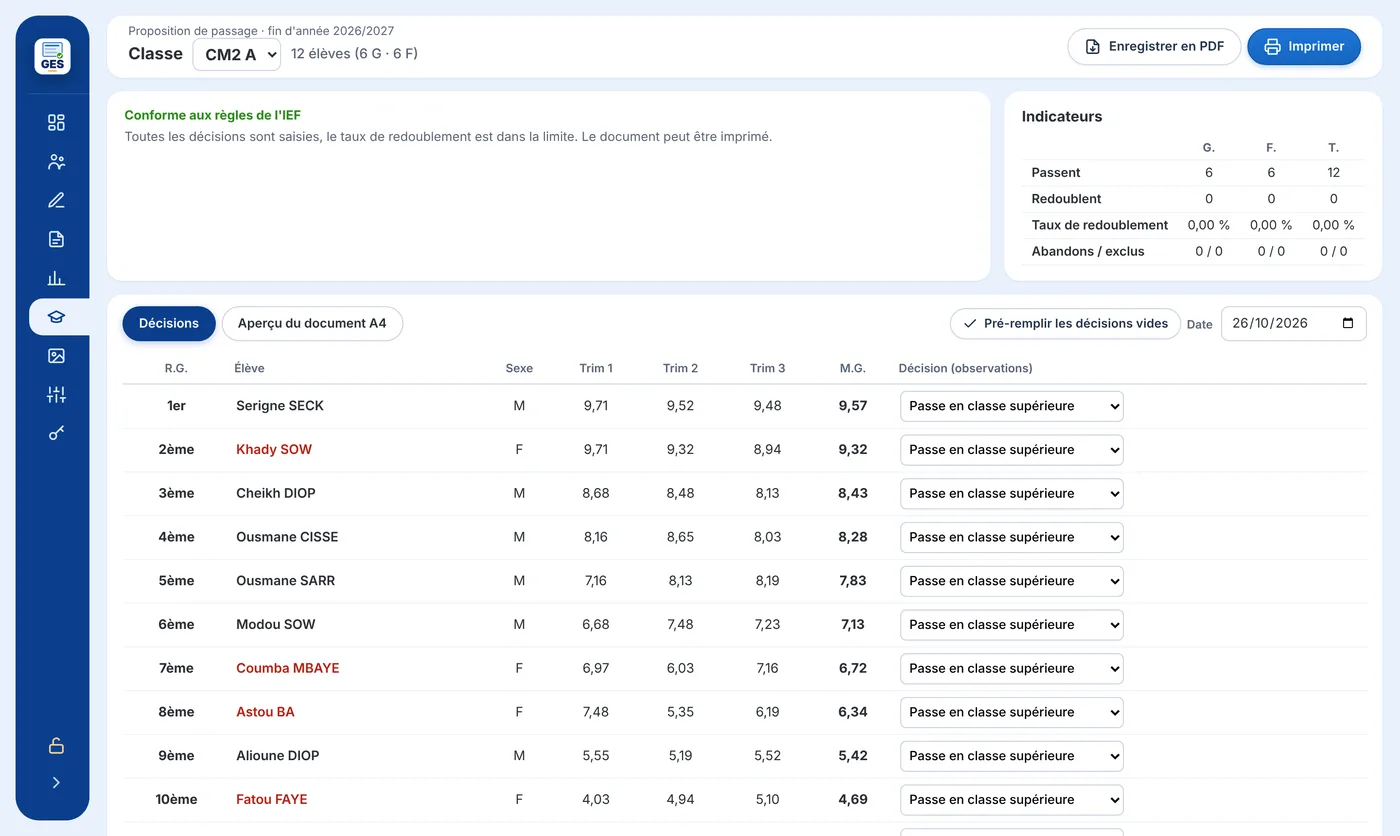The image size is (1400, 836).
Task: Open the dashboard grid icon in sidebar
Action: 56,122
